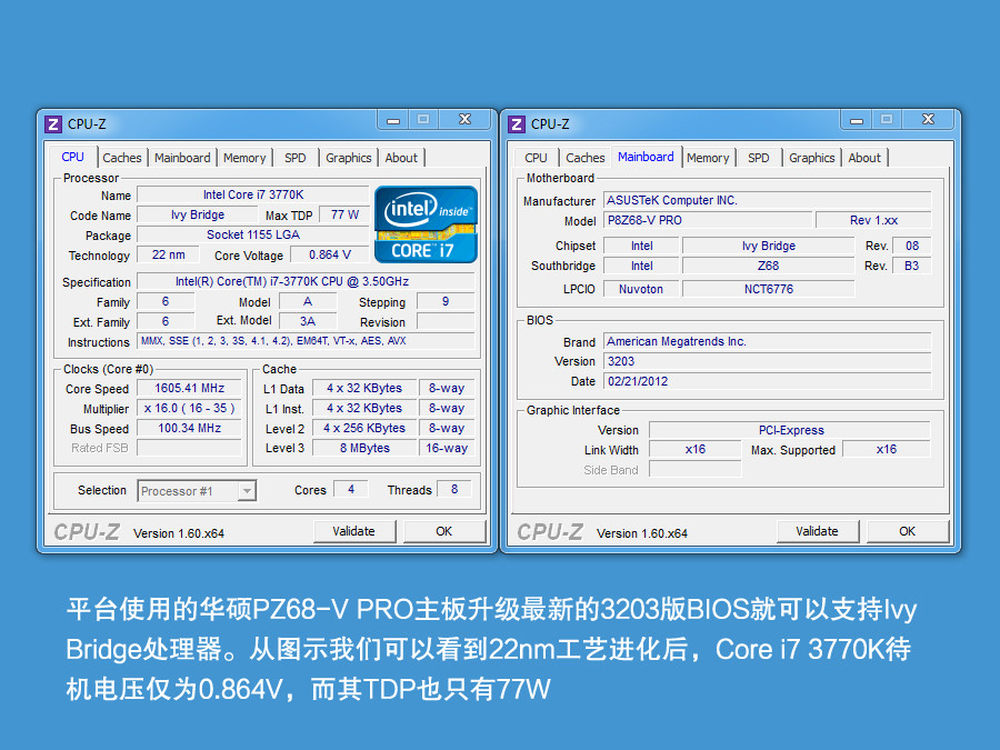Minimize the right CPU-Z window
Image resolution: width=1000 pixels, height=750 pixels.
pos(856,120)
